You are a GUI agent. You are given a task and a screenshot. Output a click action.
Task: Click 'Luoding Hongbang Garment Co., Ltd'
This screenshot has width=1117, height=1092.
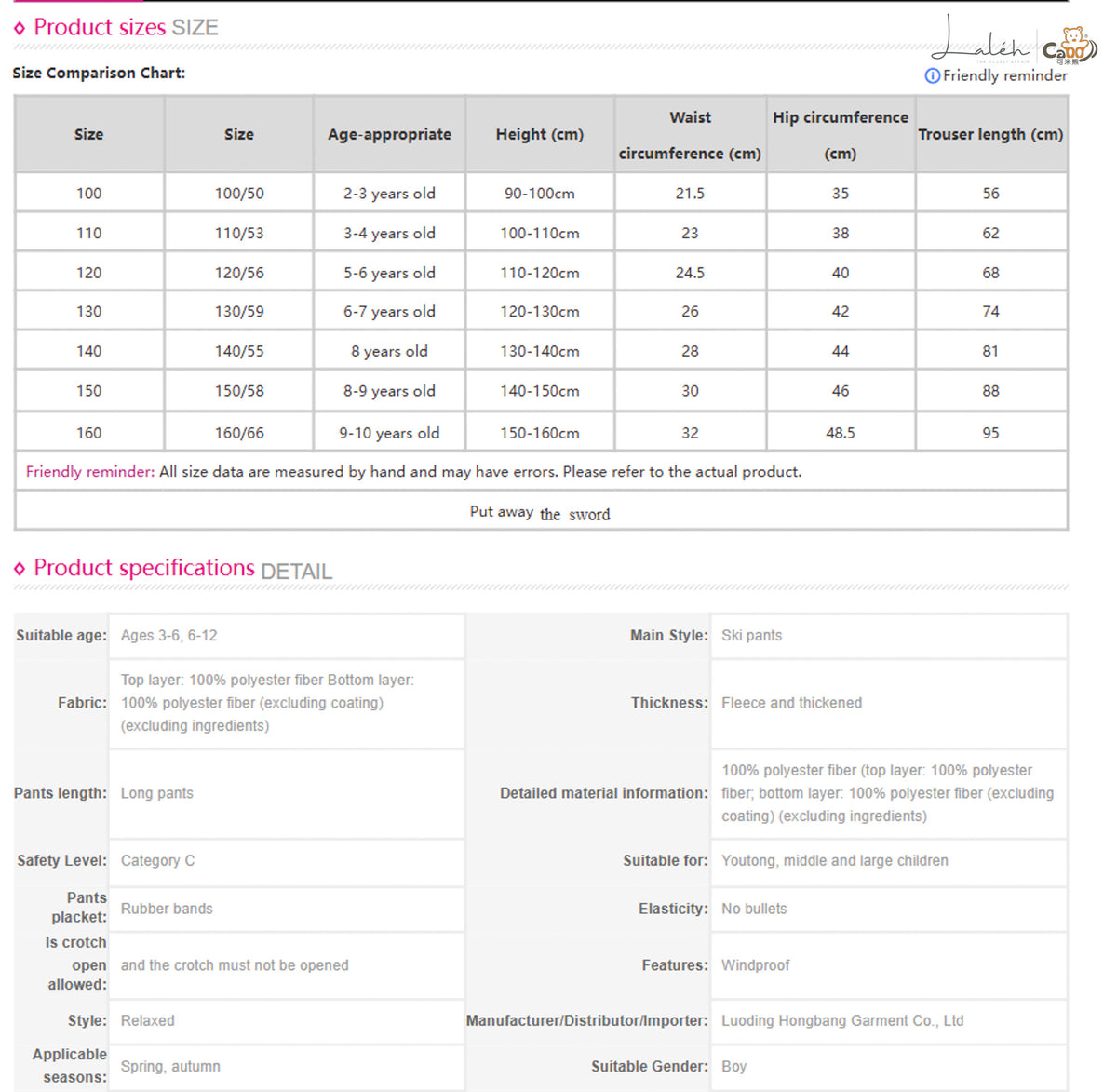tap(842, 1020)
